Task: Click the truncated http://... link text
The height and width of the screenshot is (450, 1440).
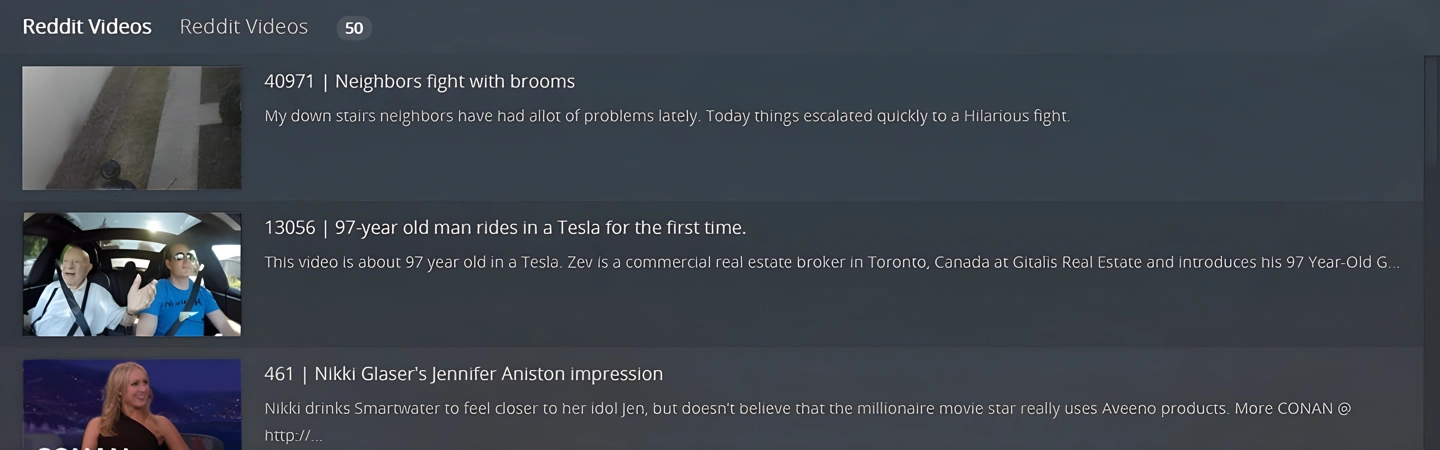Action: 293,435
